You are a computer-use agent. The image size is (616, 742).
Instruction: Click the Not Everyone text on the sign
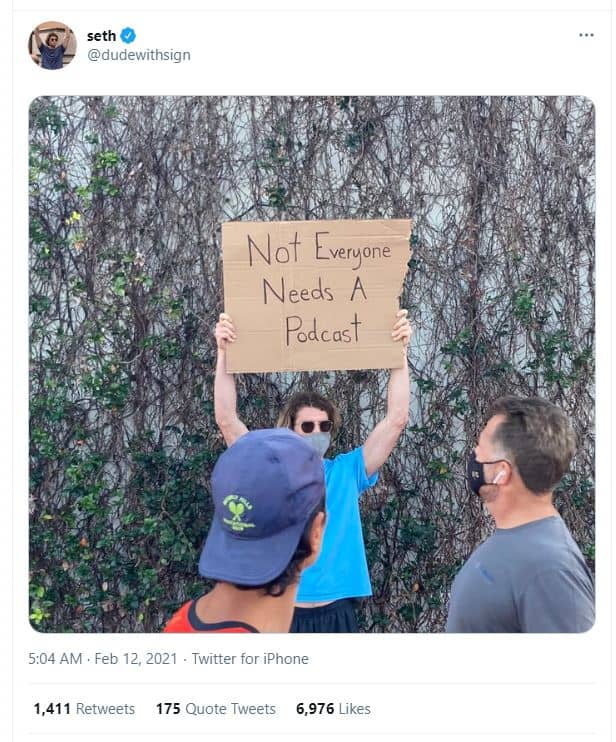(319, 250)
